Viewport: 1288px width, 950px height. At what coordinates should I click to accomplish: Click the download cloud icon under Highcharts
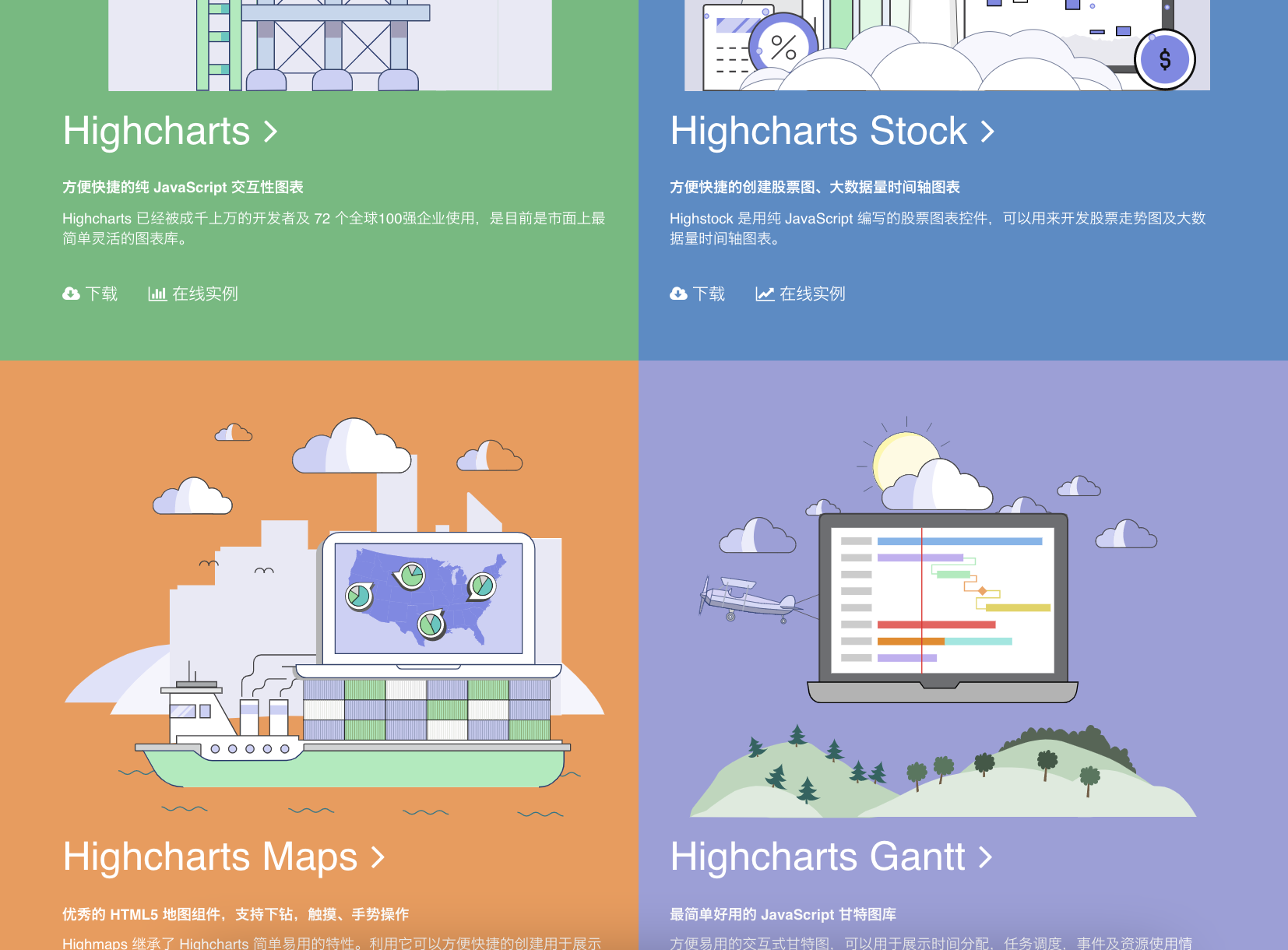pyautogui.click(x=71, y=294)
